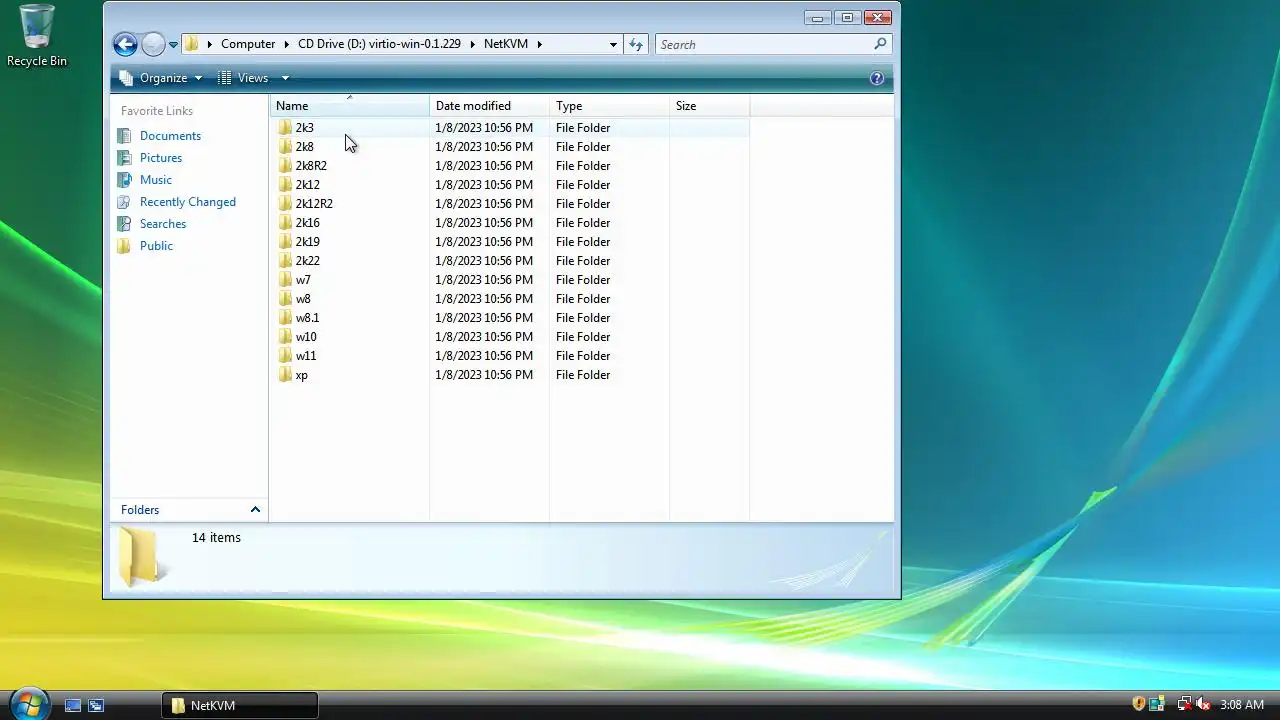Click Switch between windows in Quick Launch

coord(96,705)
